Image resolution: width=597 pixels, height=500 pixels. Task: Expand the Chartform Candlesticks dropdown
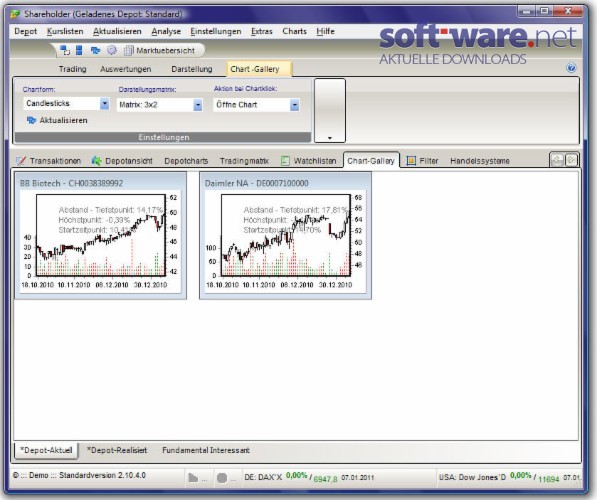point(104,103)
